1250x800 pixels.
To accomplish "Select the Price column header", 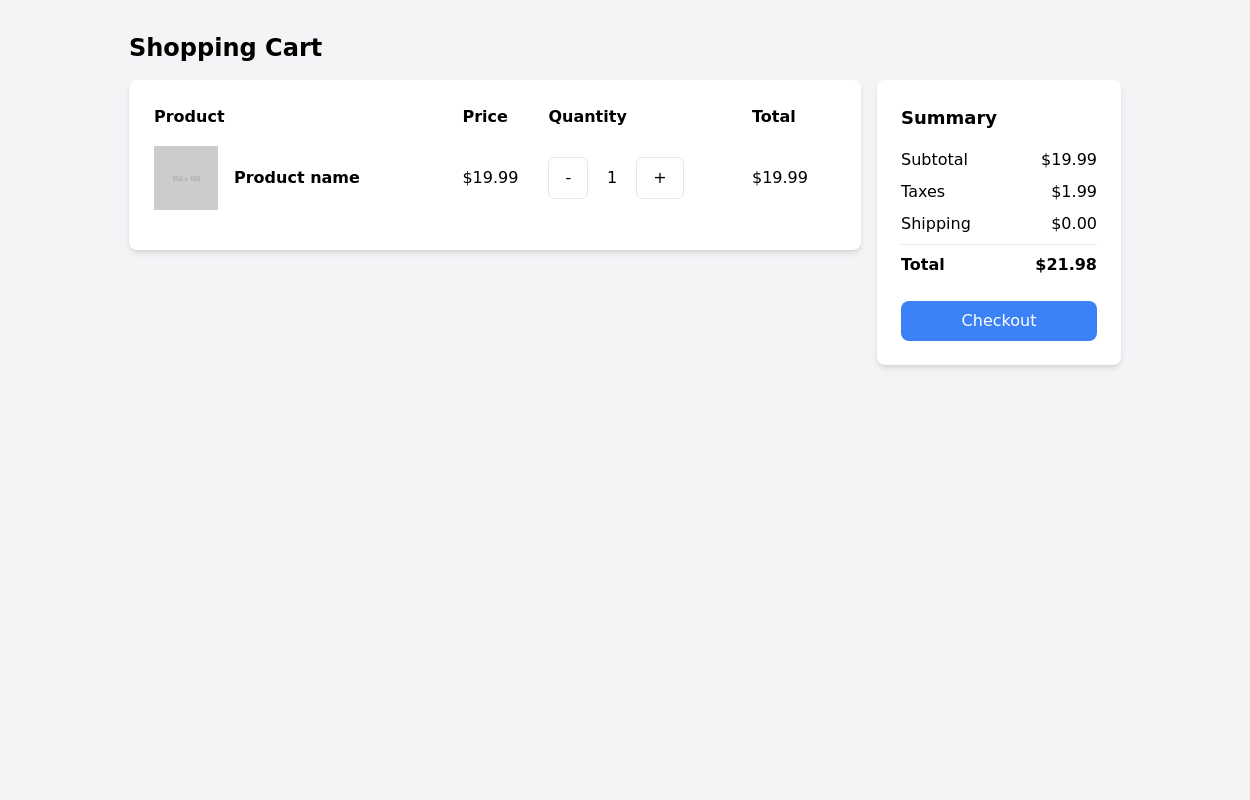I will [x=485, y=116].
